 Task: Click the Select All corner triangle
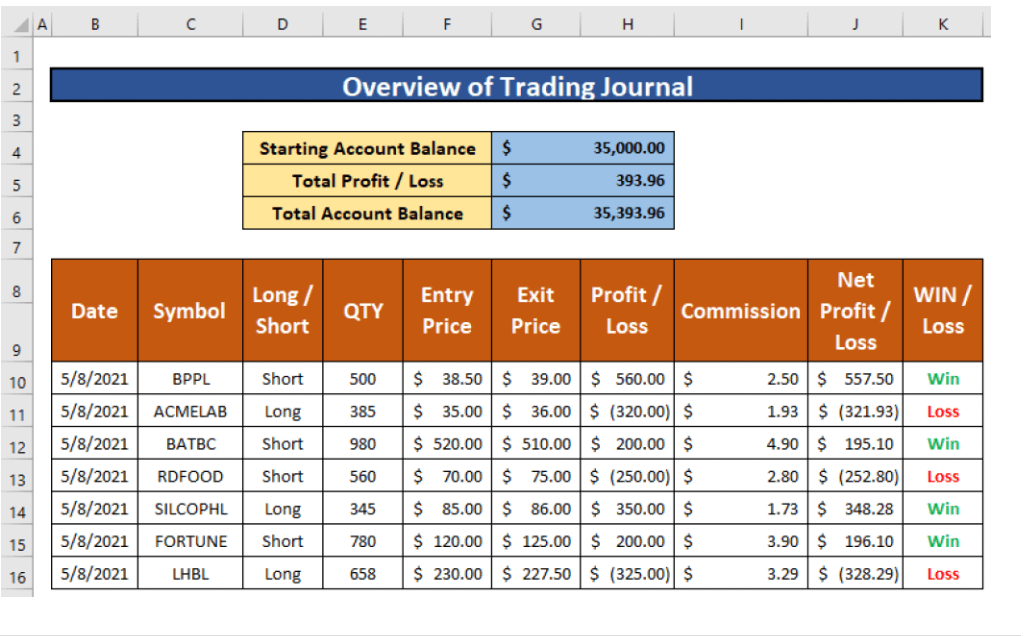tap(23, 25)
